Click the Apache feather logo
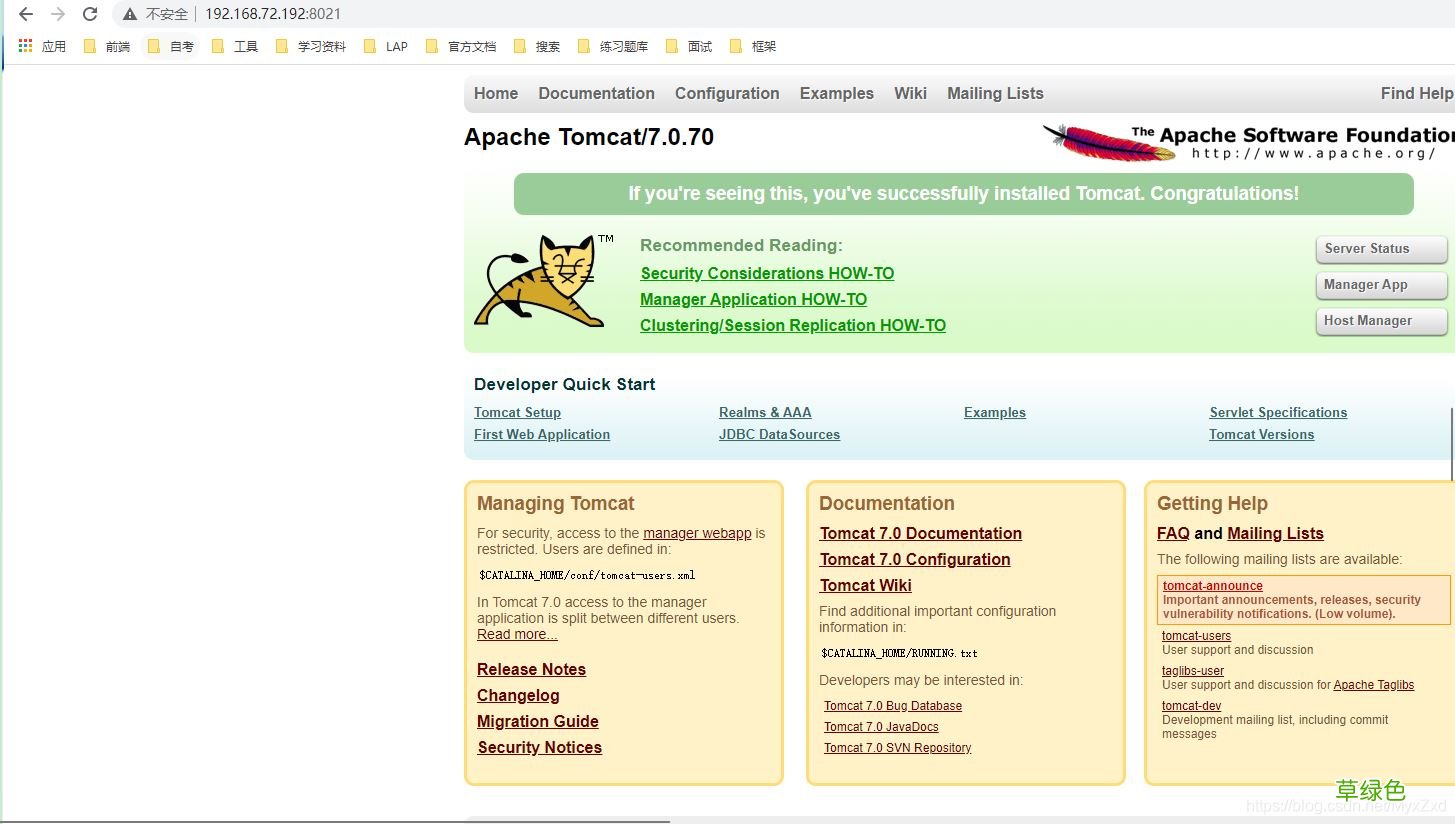1455x824 pixels. click(x=1109, y=142)
